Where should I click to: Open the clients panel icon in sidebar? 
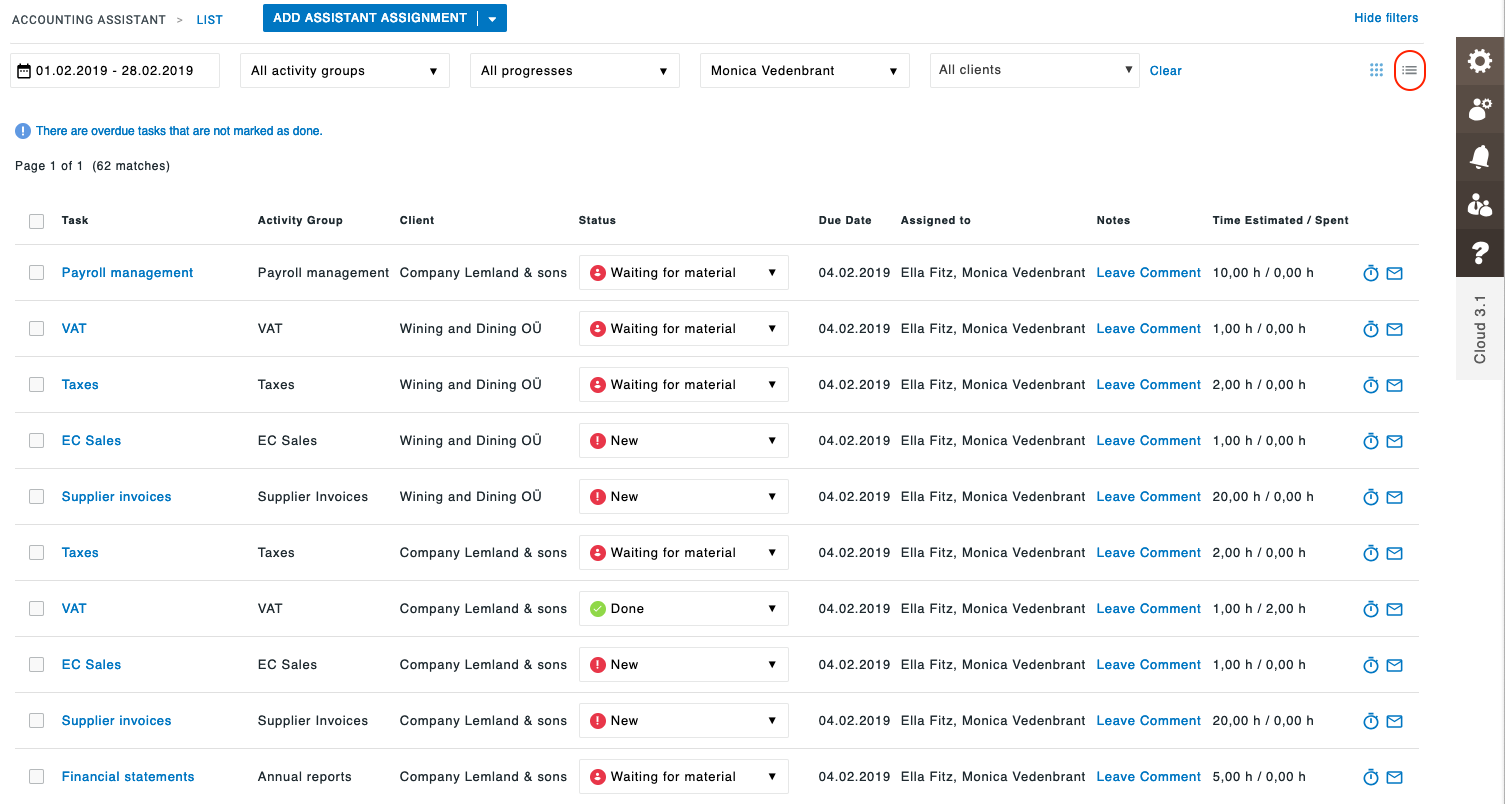[x=1480, y=205]
